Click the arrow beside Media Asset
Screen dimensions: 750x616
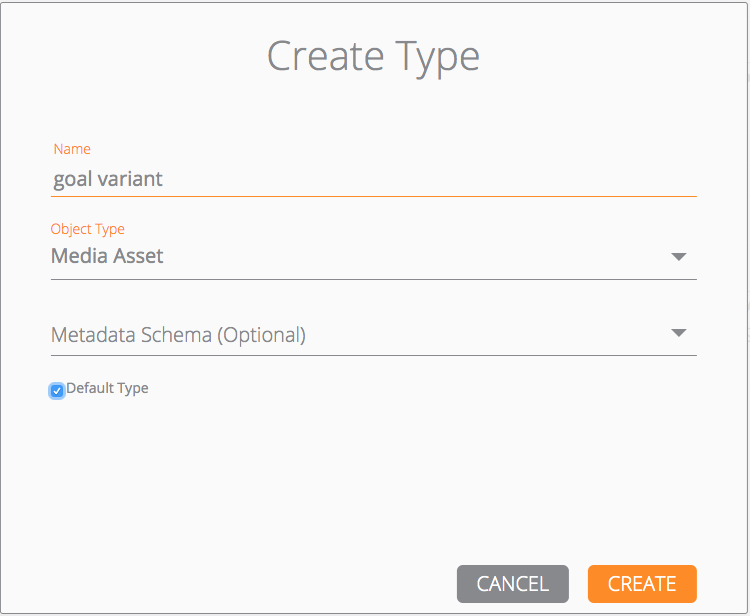679,257
